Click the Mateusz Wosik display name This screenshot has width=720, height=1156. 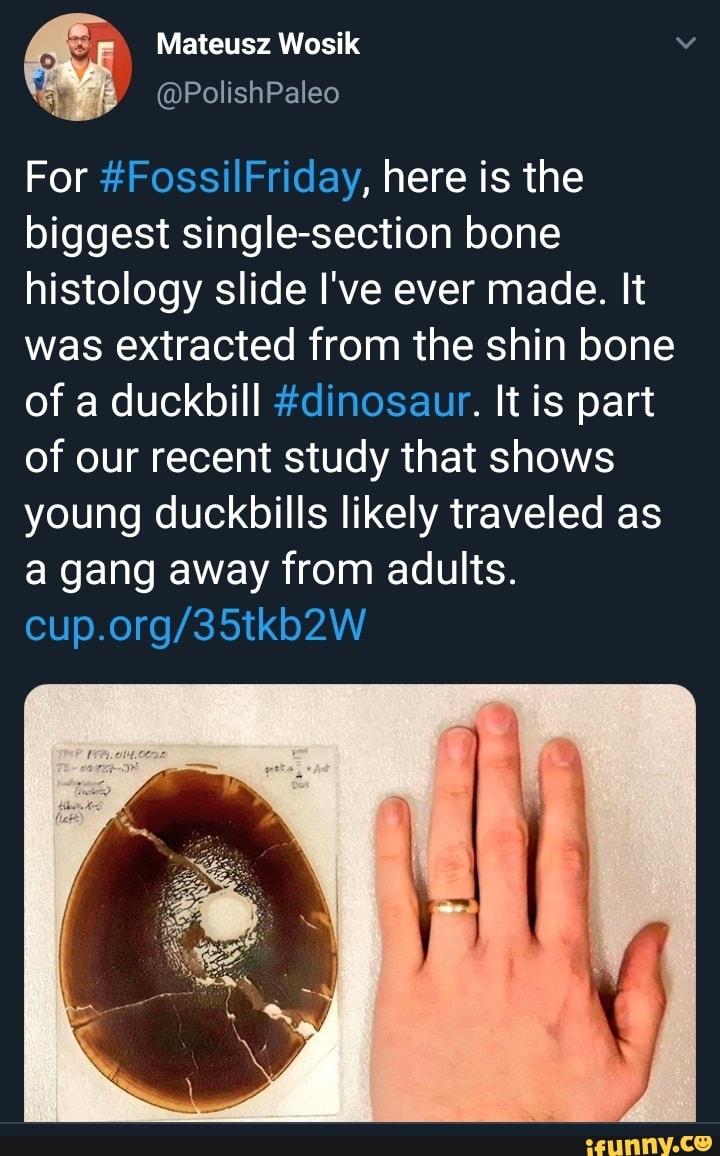point(258,44)
